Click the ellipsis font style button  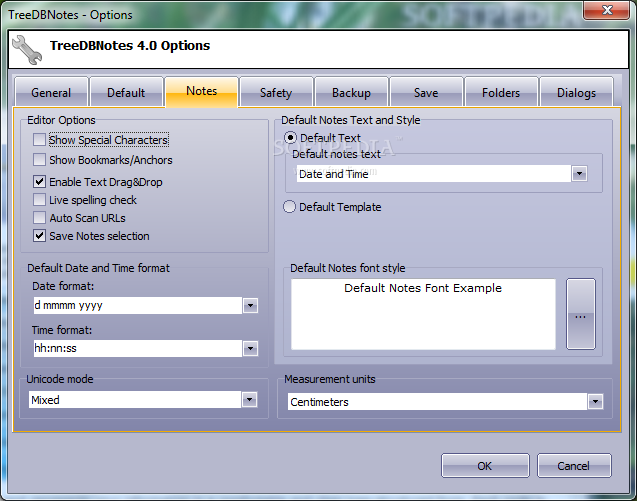(581, 314)
